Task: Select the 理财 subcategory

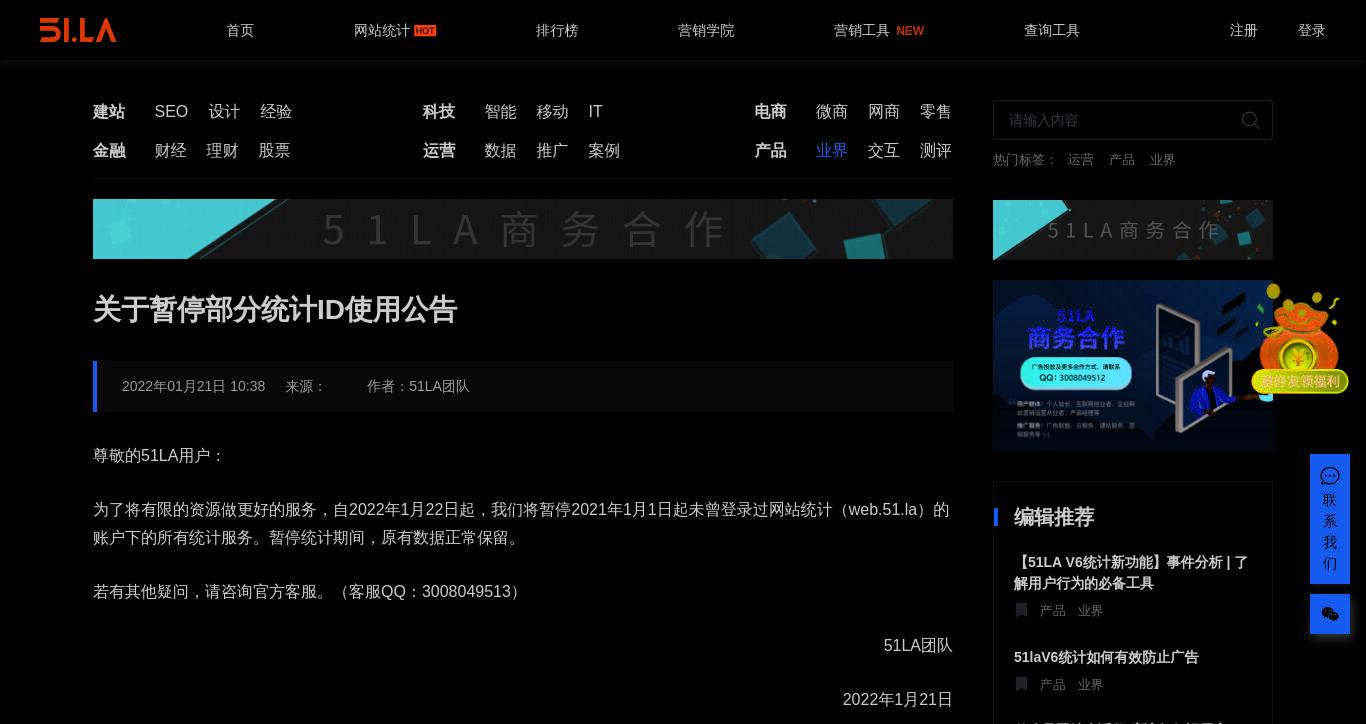Action: tap(222, 151)
